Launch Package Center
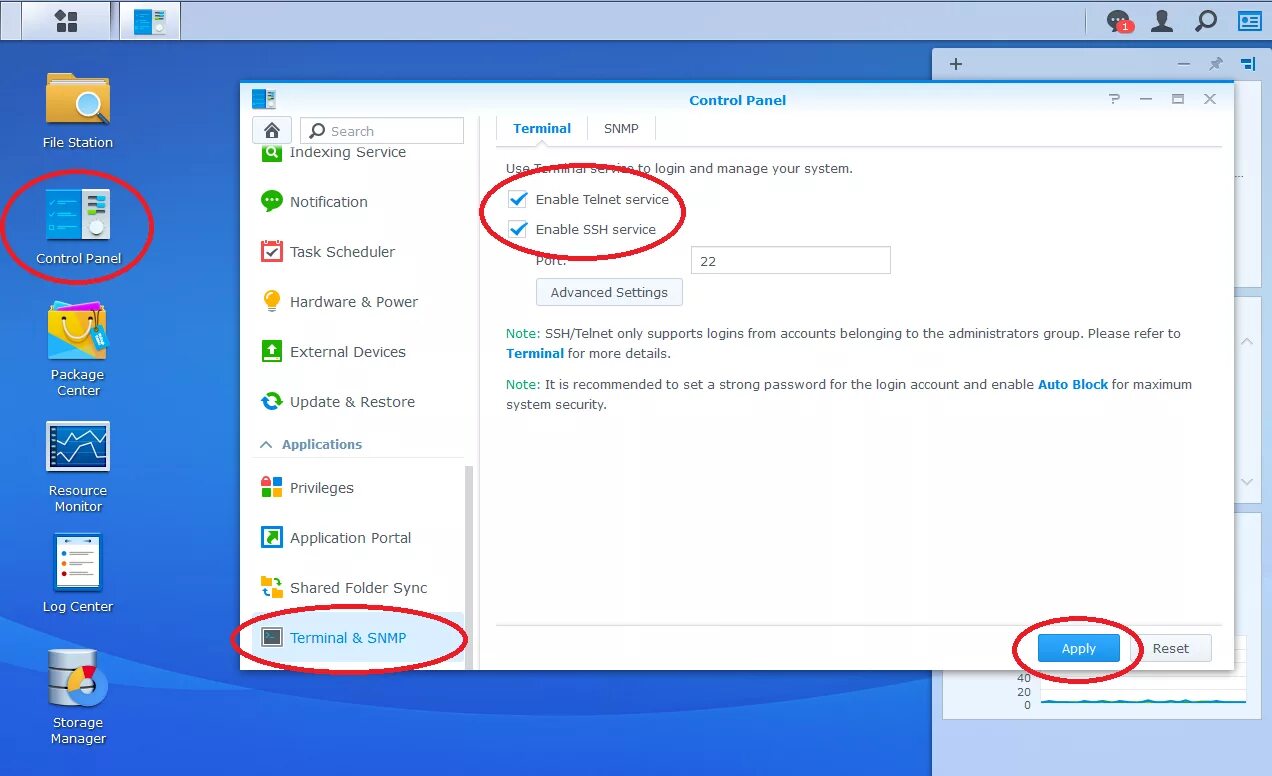Image resolution: width=1272 pixels, height=776 pixels. pyautogui.click(x=77, y=330)
